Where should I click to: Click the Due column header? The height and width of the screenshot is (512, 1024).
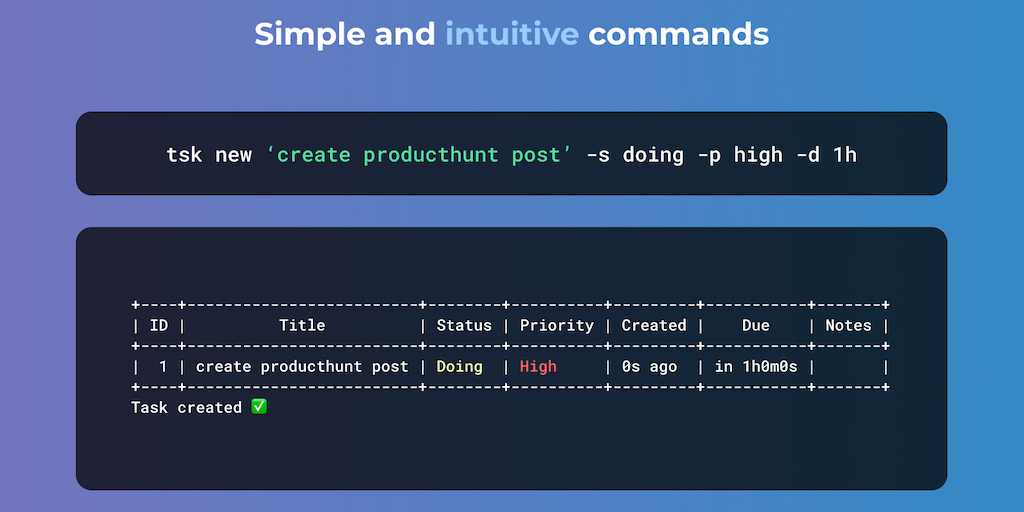click(x=756, y=325)
